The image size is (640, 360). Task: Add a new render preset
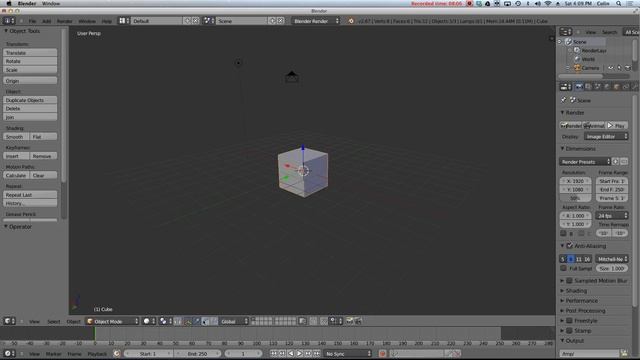pyautogui.click(x=616, y=162)
